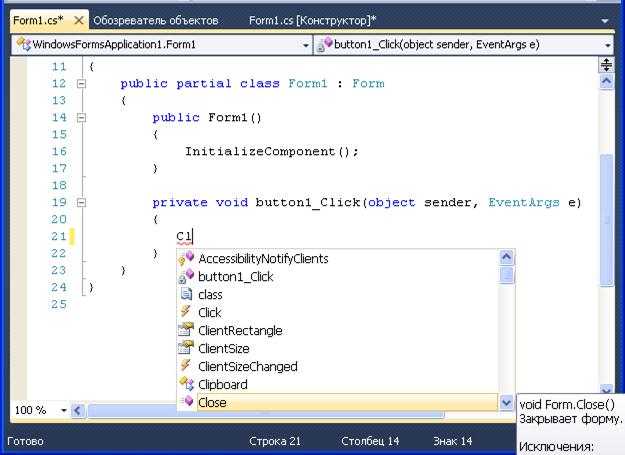Click the class icon beside WindowsFormsApplication1.Form1
Viewport: 625px width, 455px height.
(24, 44)
